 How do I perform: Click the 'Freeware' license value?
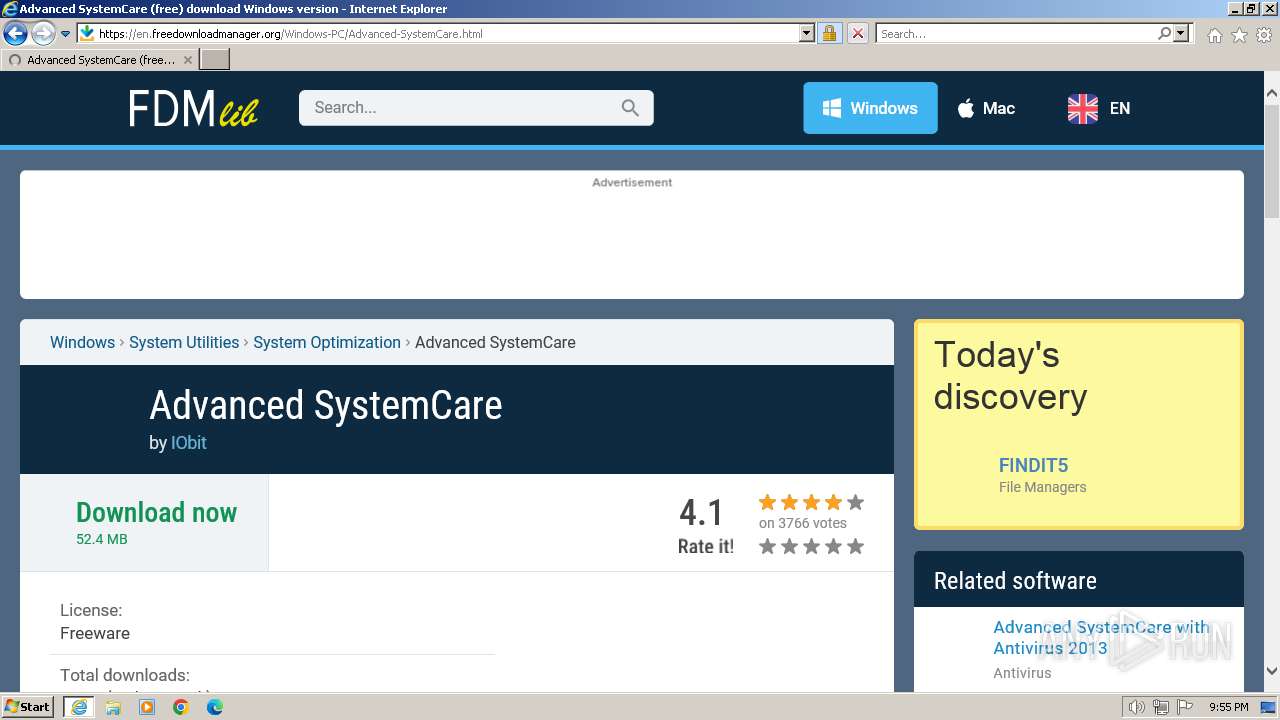(x=95, y=633)
